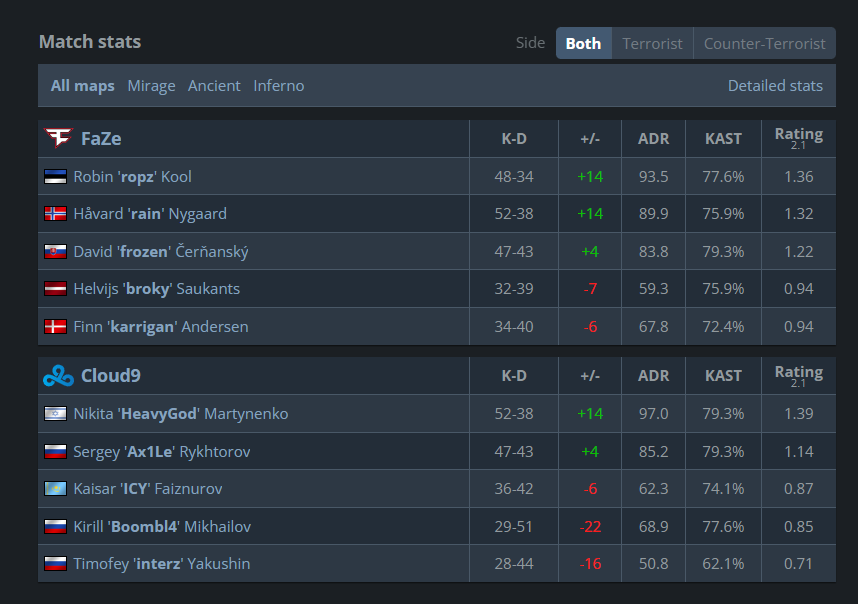Click the Russian flag beside Ax1Le
This screenshot has width=858, height=604.
point(55,451)
